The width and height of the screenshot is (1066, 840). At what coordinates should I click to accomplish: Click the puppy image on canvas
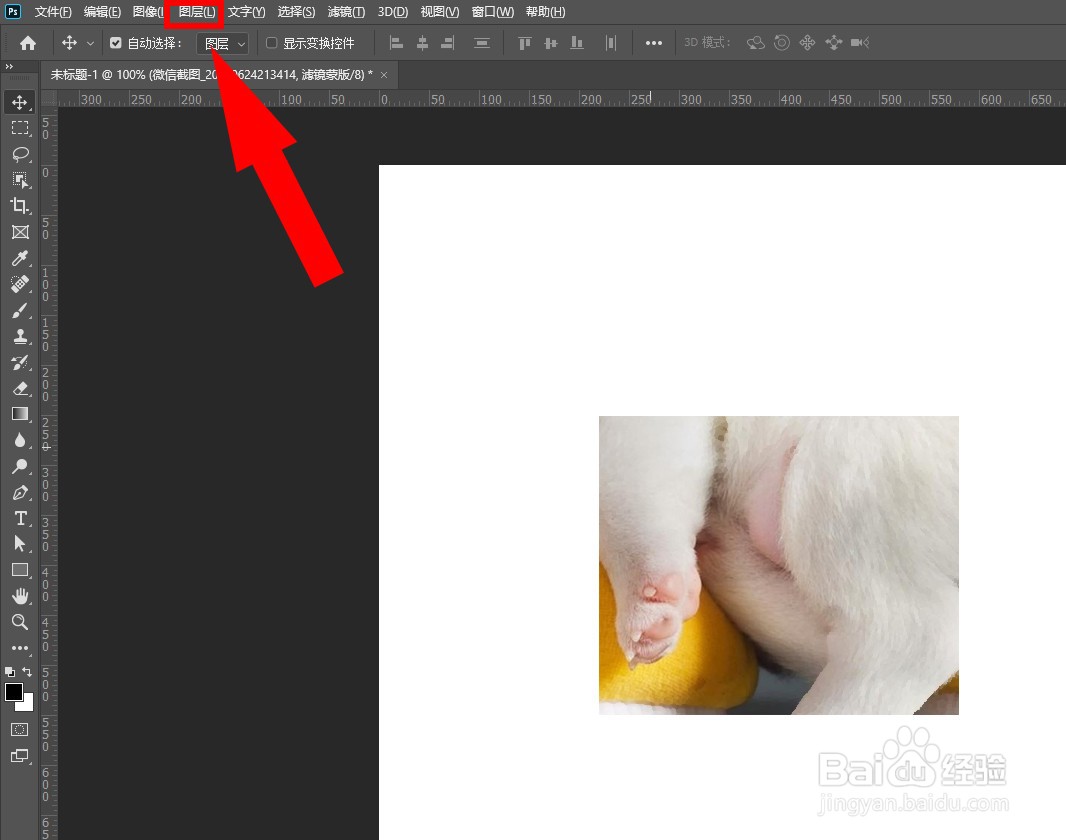[x=778, y=565]
